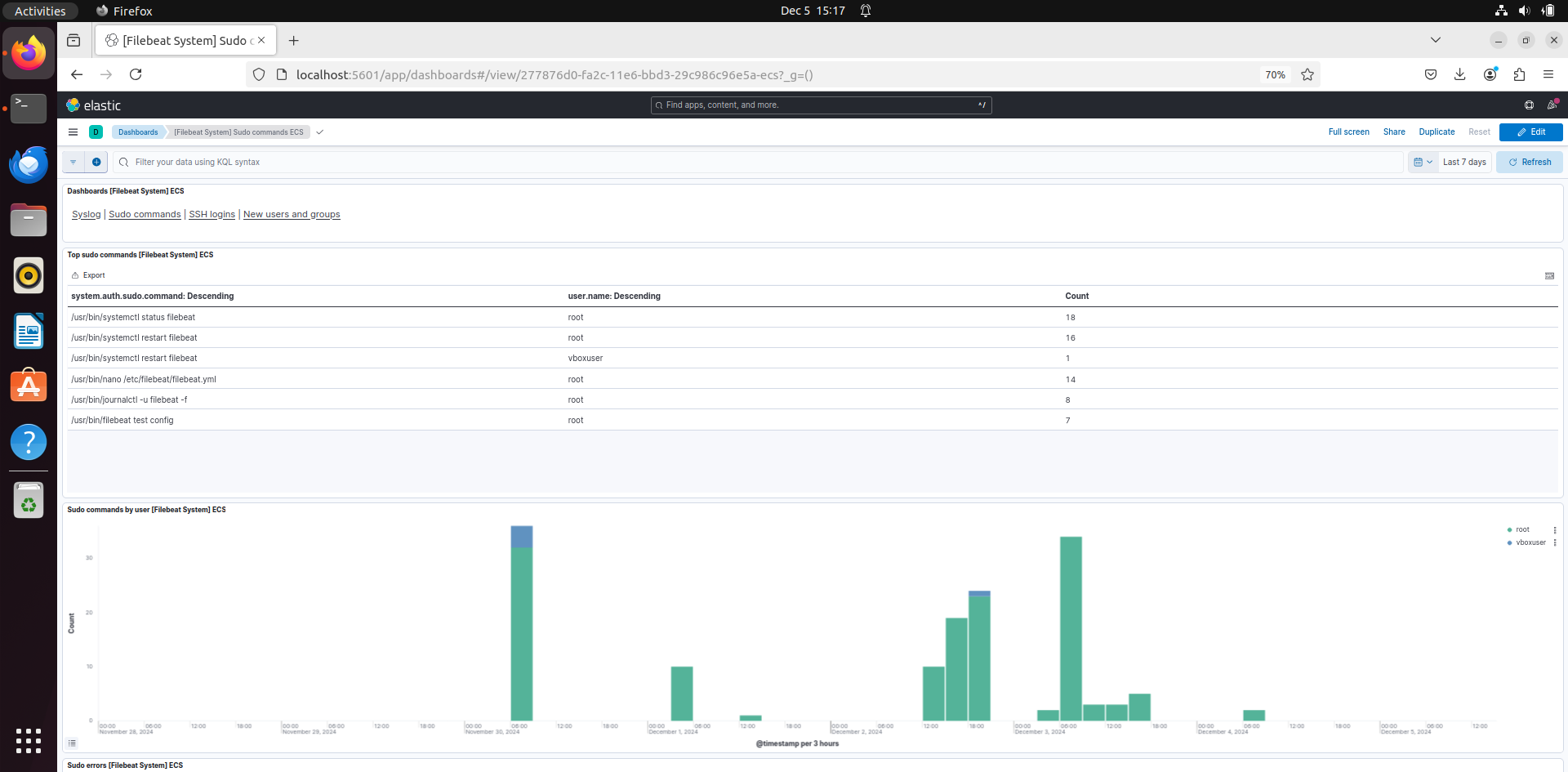Viewport: 1568px width, 772px height.
Task: Open the Sudo commands dashboard link
Action: [x=145, y=215]
